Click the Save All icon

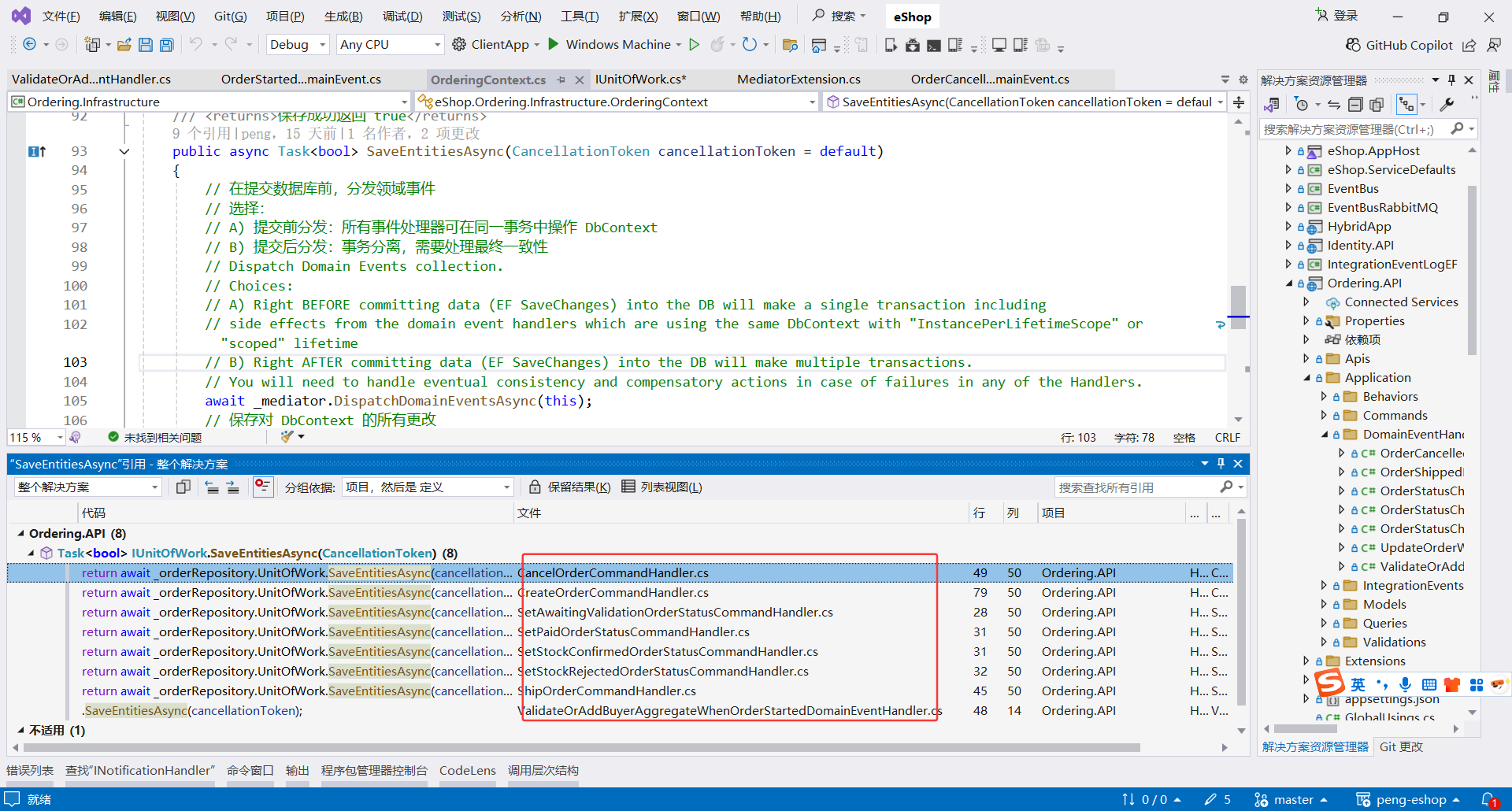167,45
